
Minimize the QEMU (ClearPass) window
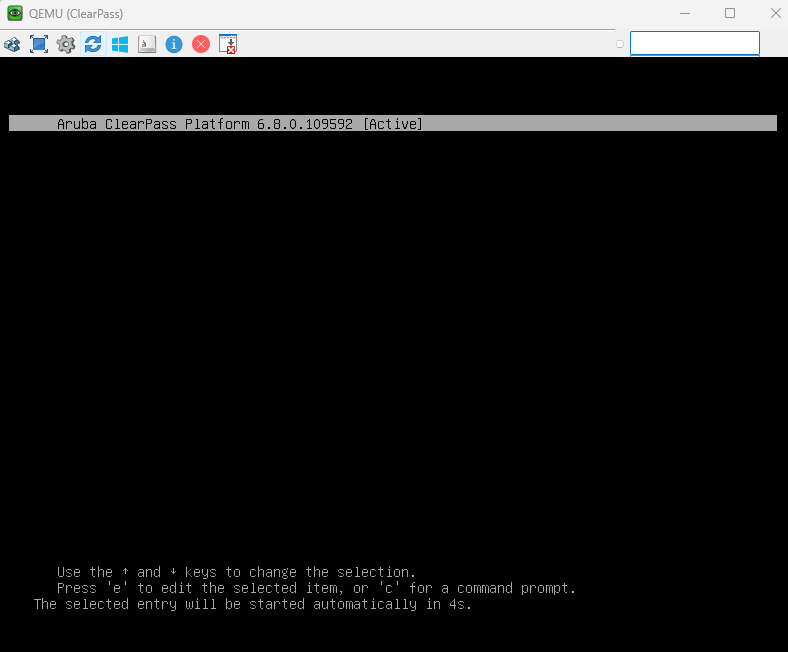[x=685, y=14]
